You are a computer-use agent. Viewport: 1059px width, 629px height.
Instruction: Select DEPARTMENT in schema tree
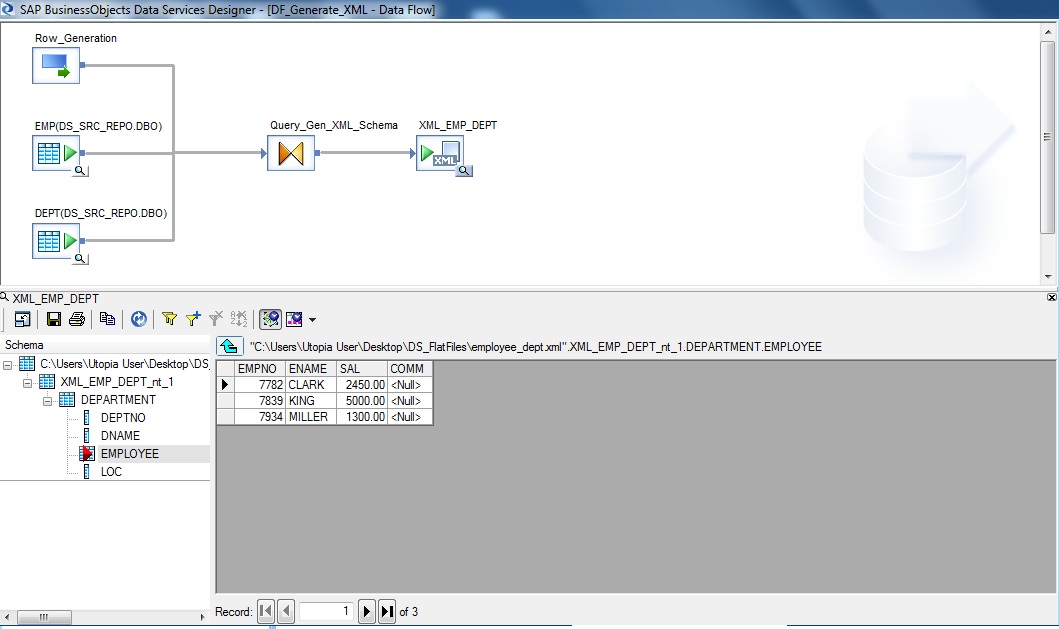(x=118, y=400)
